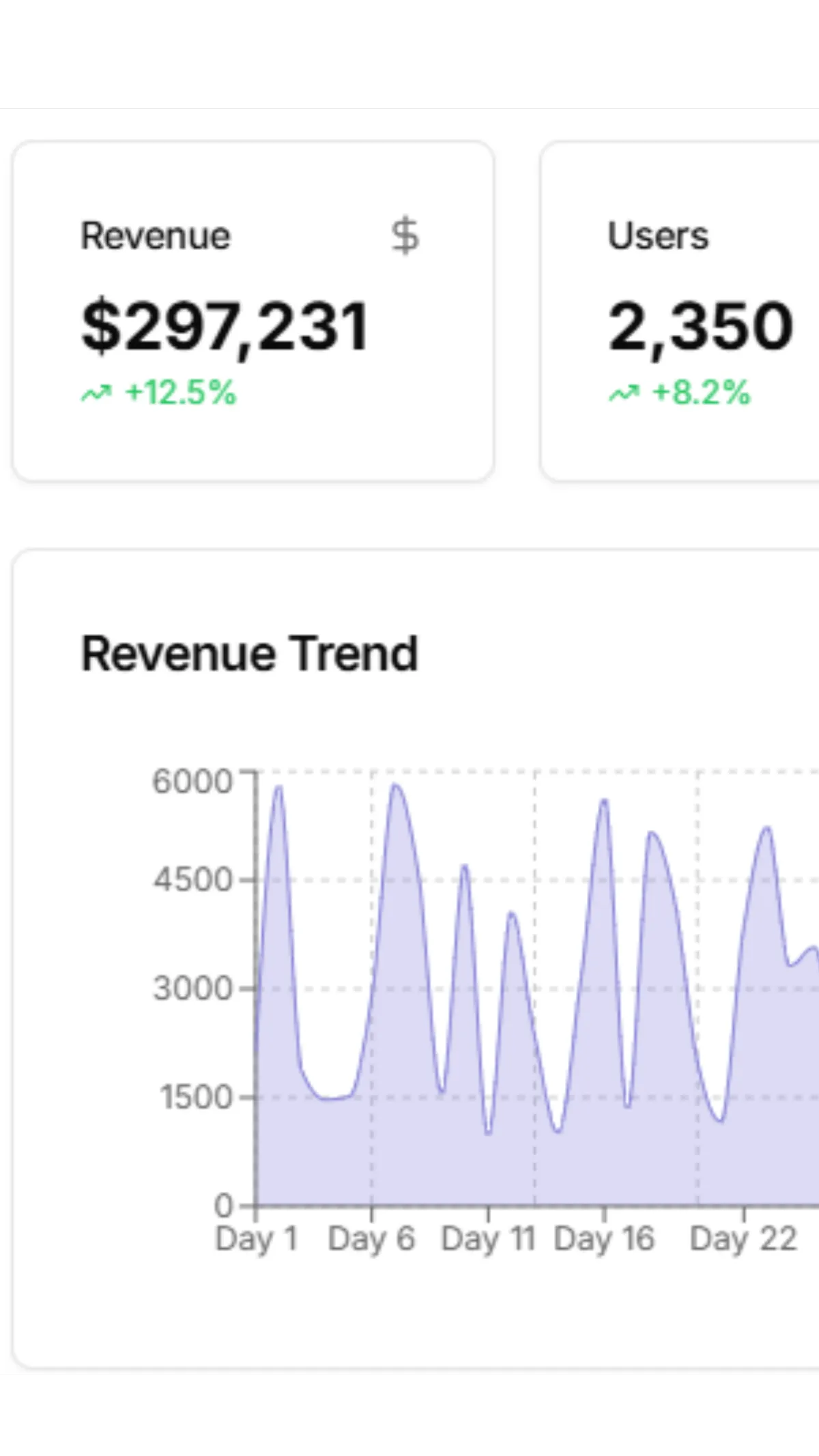Click the $297,231 revenue value
The width and height of the screenshot is (819, 1456).
[225, 328]
